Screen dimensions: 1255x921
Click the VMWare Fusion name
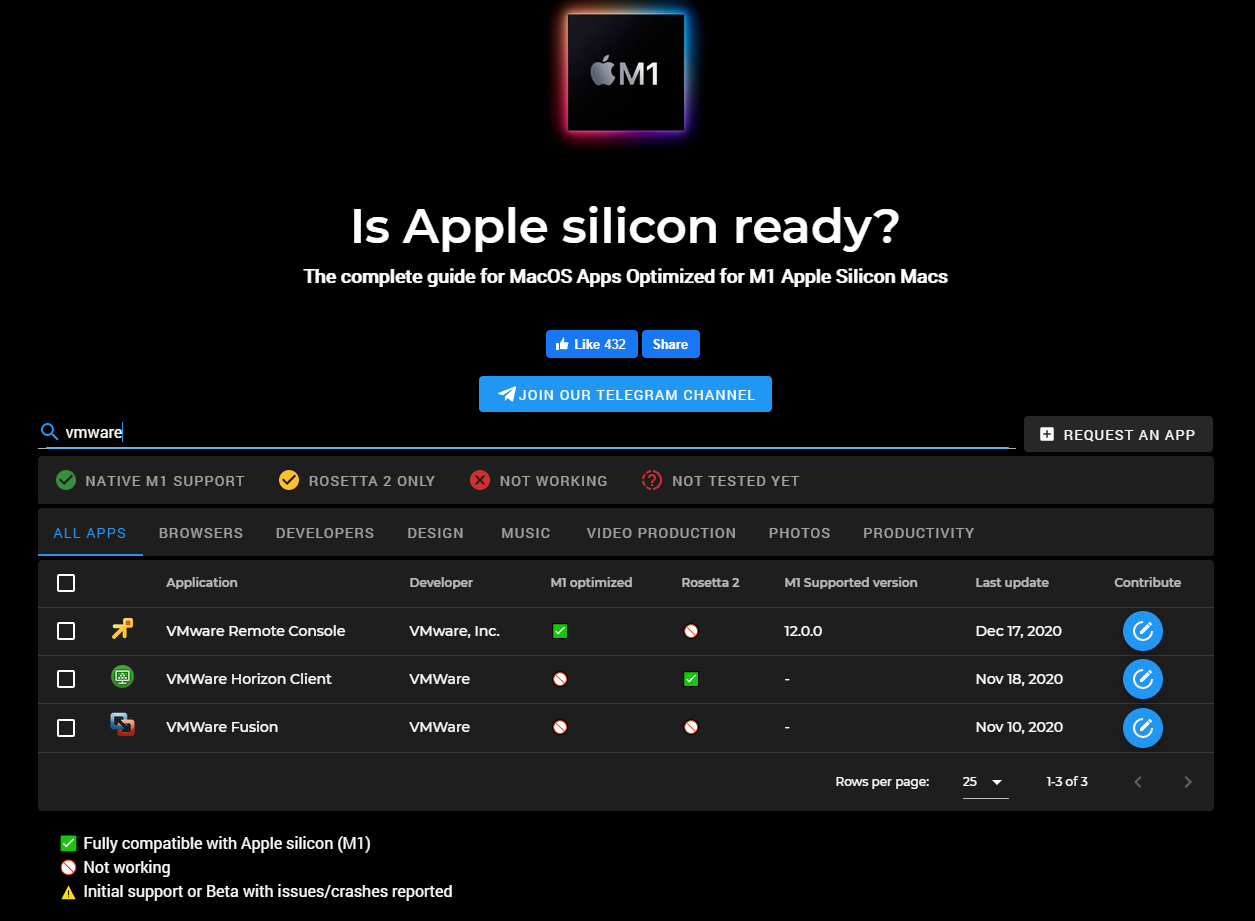coord(222,727)
